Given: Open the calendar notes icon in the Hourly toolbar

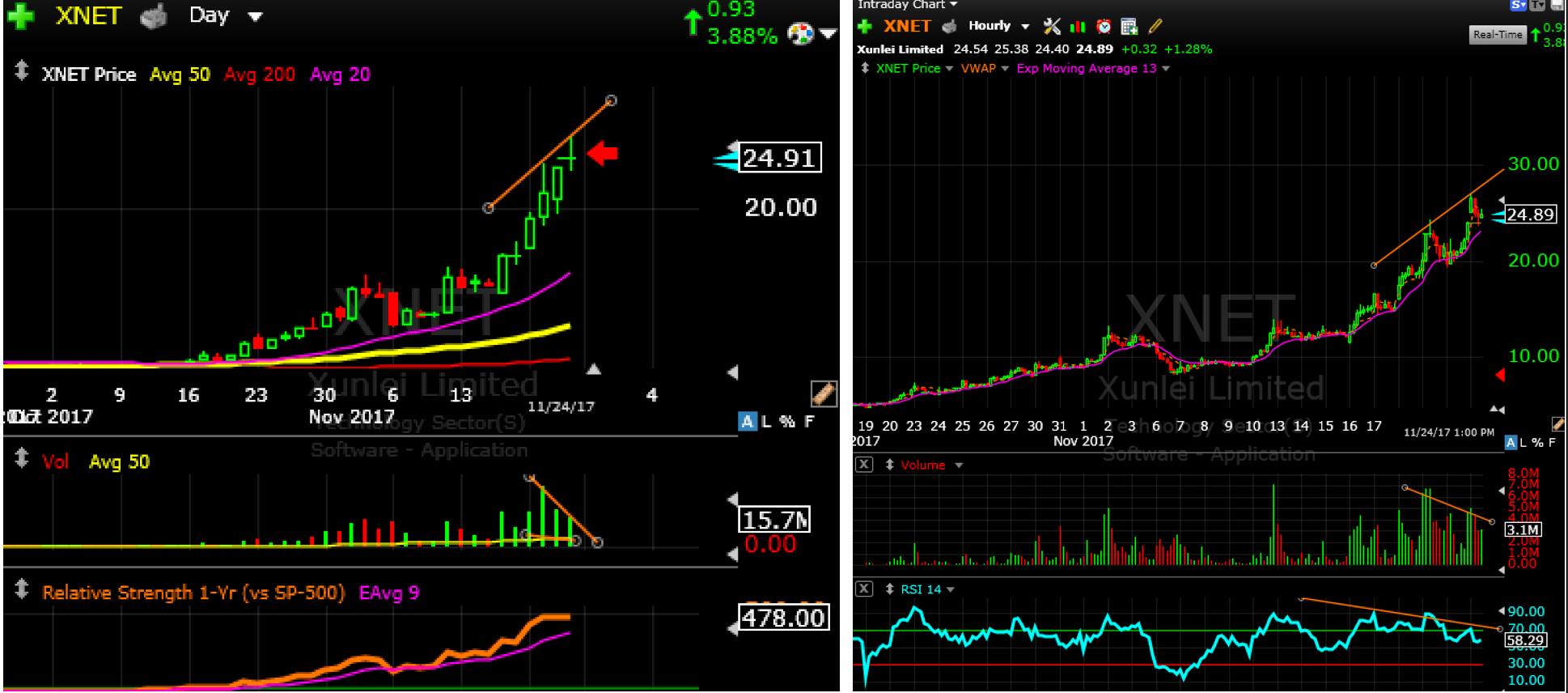Looking at the screenshot, I should (x=1129, y=27).
